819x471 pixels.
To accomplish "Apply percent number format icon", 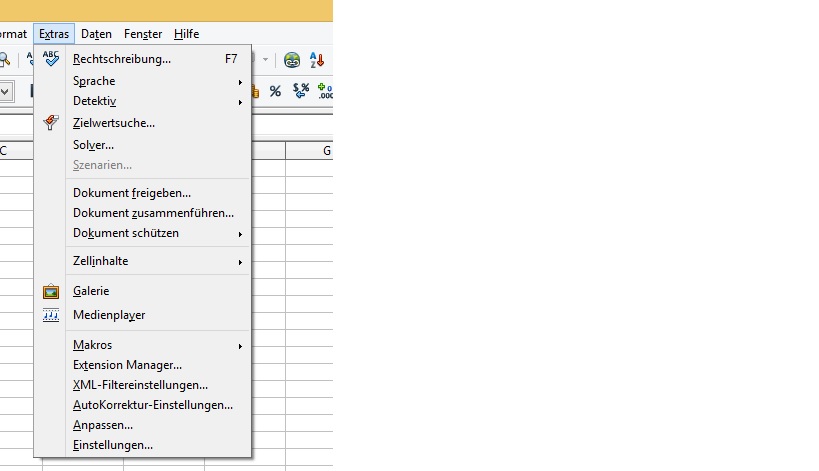I will coord(275,91).
